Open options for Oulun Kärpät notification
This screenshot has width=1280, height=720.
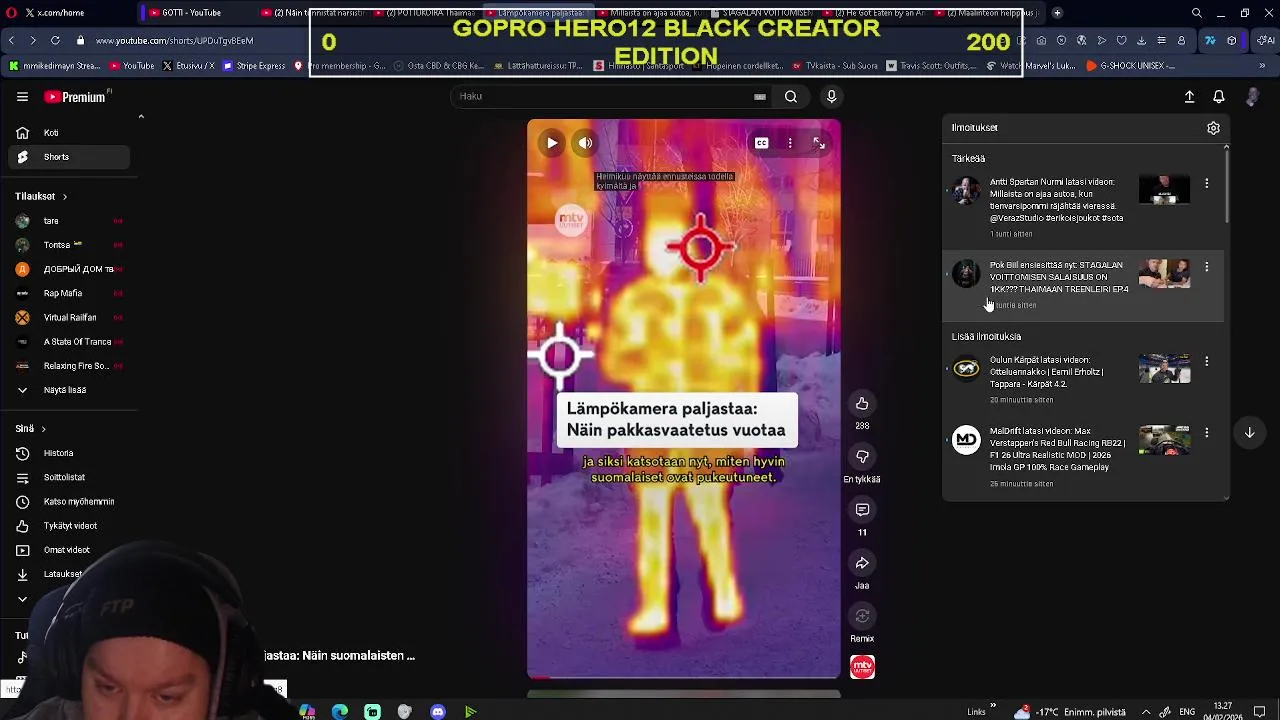click(1206, 361)
